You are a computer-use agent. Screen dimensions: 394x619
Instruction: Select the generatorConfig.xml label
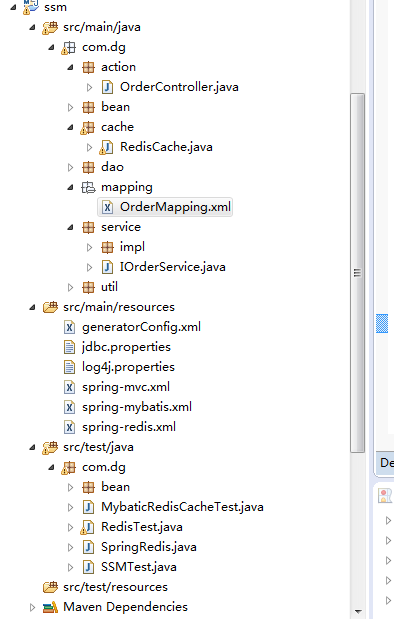pyautogui.click(x=141, y=327)
